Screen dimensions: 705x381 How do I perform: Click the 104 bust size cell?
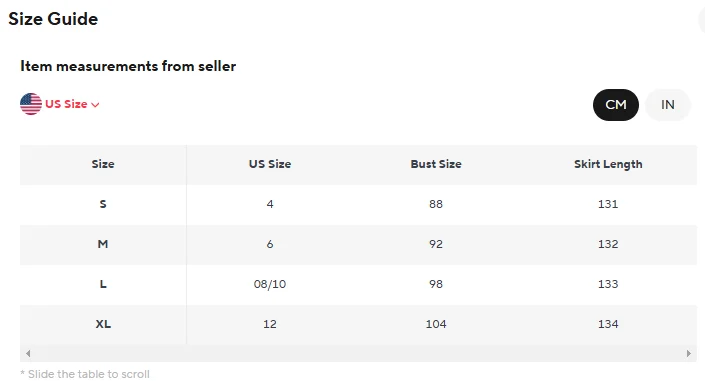pyautogui.click(x=436, y=324)
